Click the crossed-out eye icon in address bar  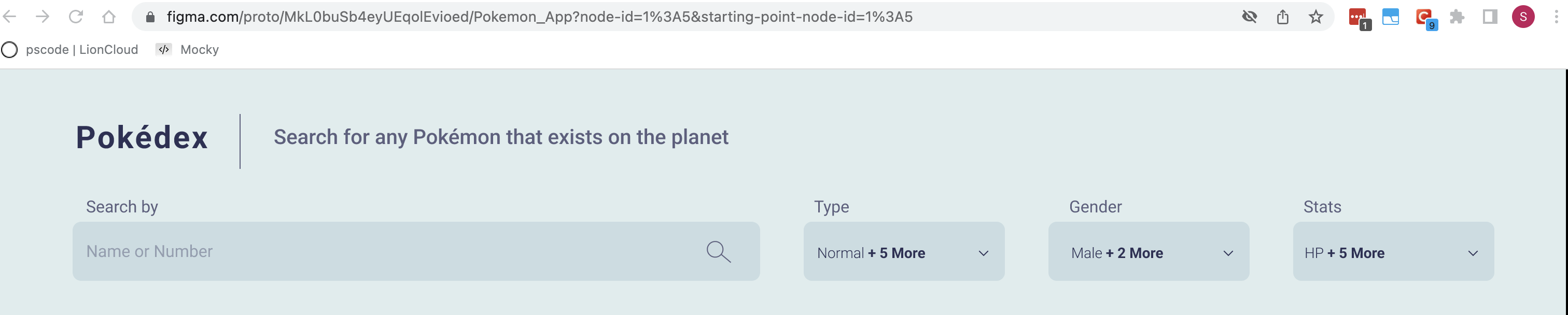pyautogui.click(x=1249, y=17)
